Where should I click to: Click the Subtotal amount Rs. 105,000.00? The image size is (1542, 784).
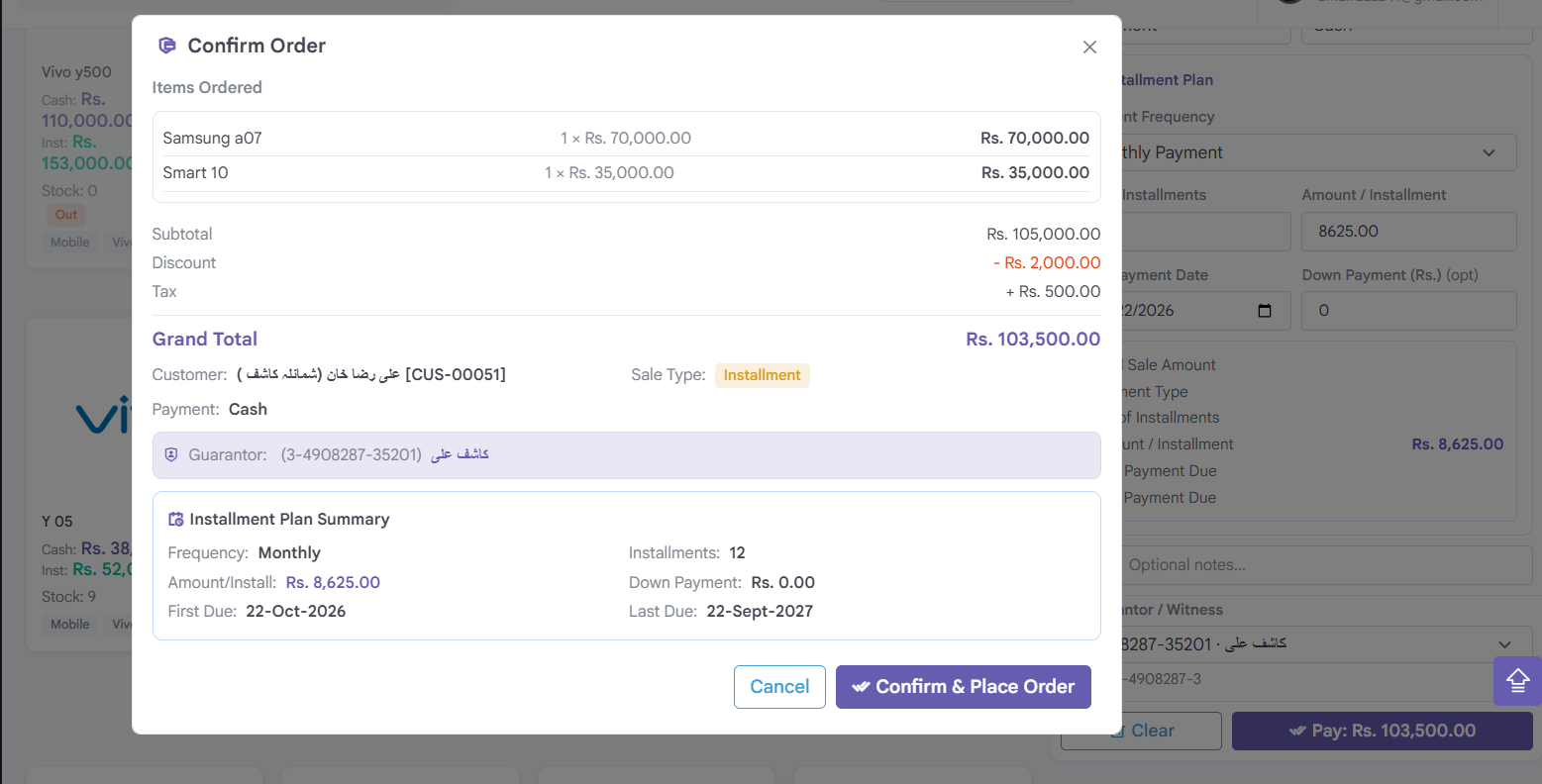coord(1044,235)
